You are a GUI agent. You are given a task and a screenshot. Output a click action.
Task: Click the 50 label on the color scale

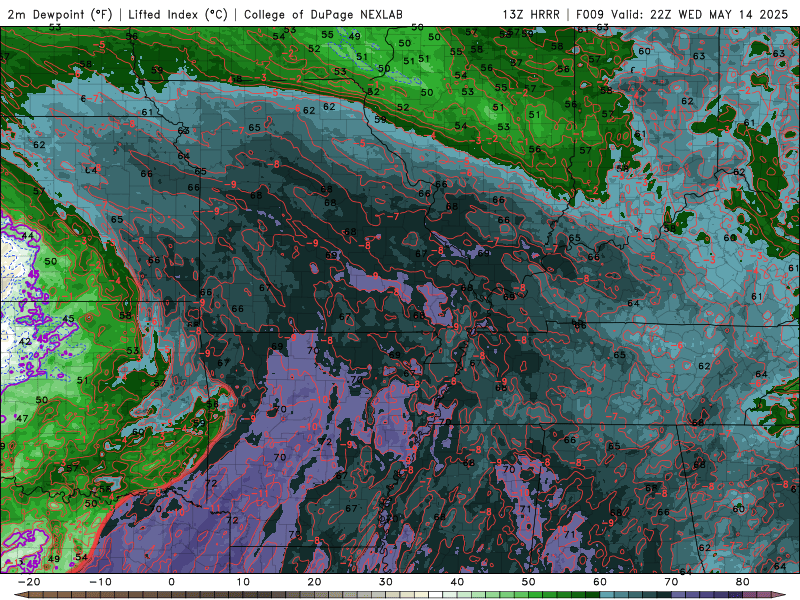click(529, 582)
